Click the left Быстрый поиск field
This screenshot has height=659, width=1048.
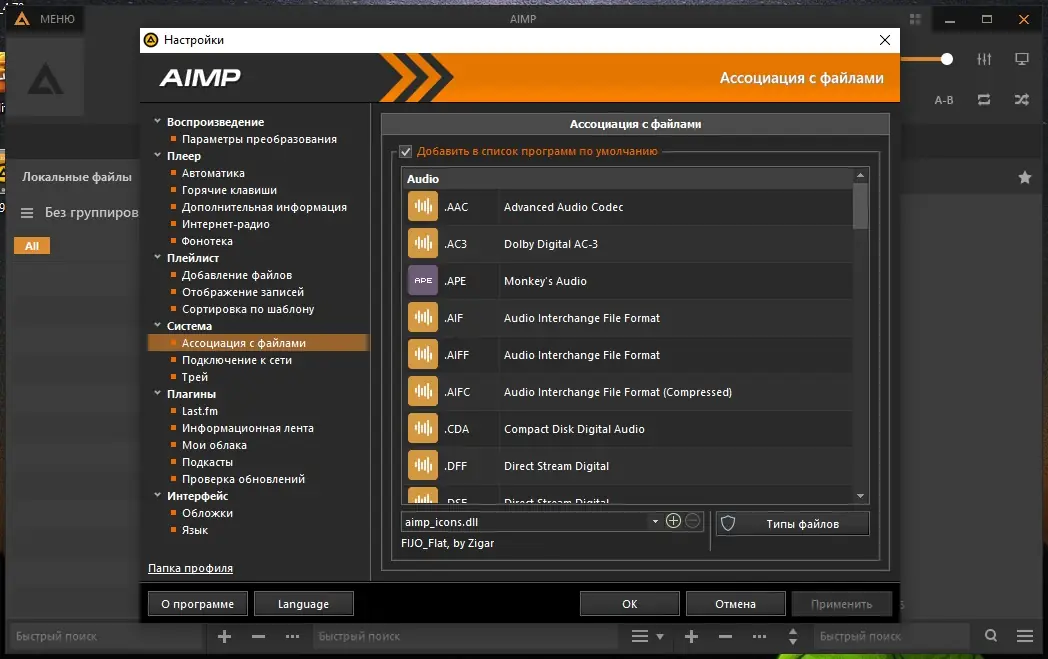(x=106, y=636)
